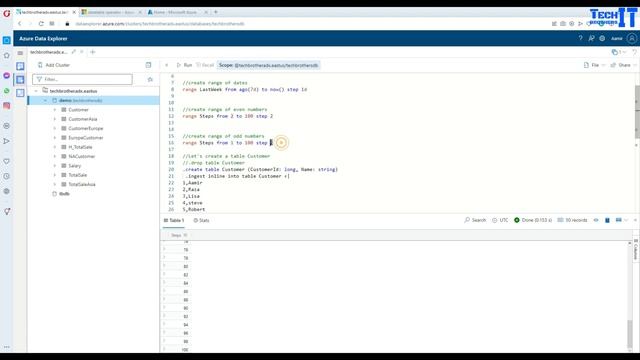Open the Data pane icon in left rail

(20, 66)
